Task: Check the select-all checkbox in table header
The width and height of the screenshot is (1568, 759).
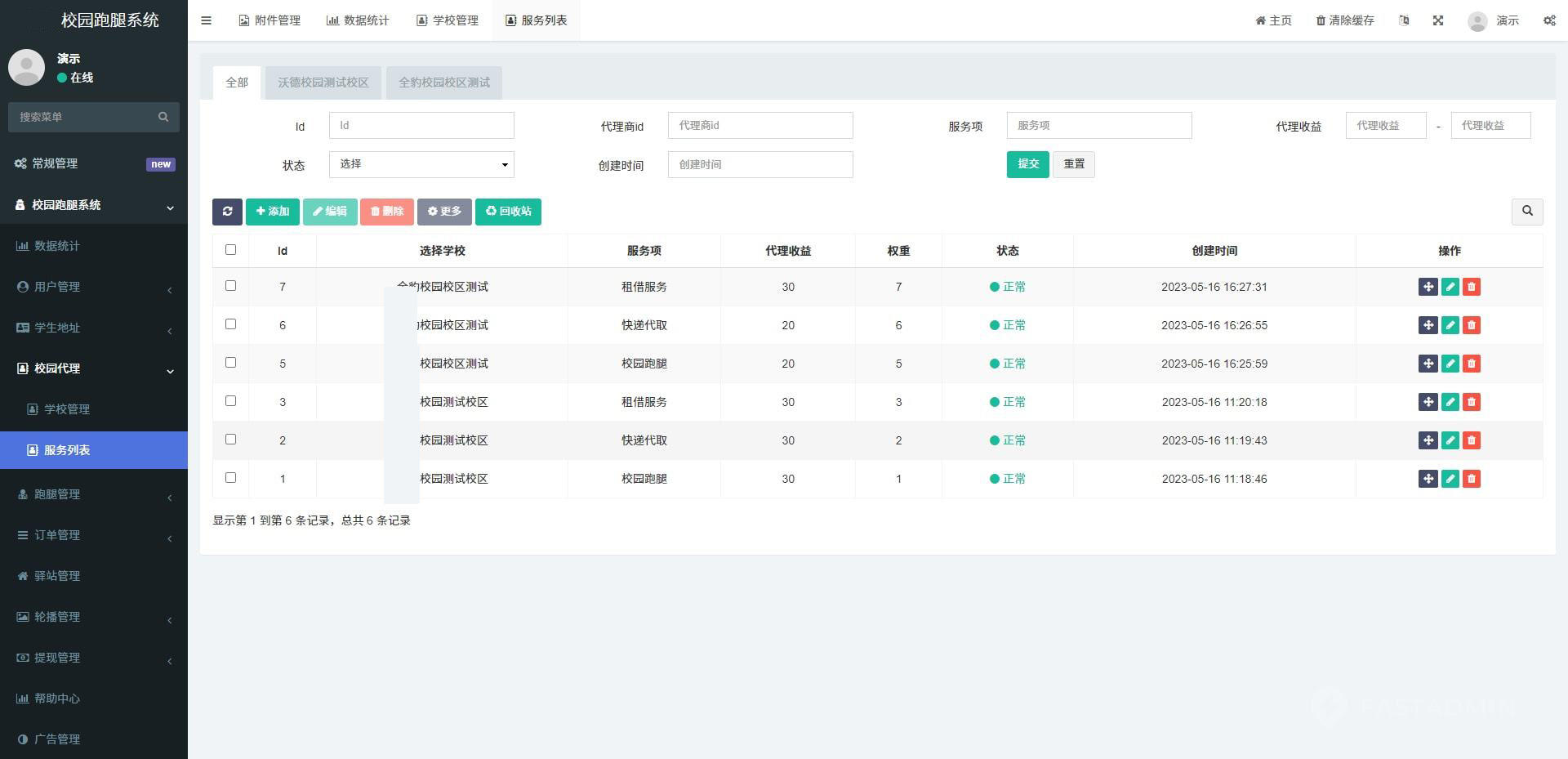Action: click(x=230, y=250)
